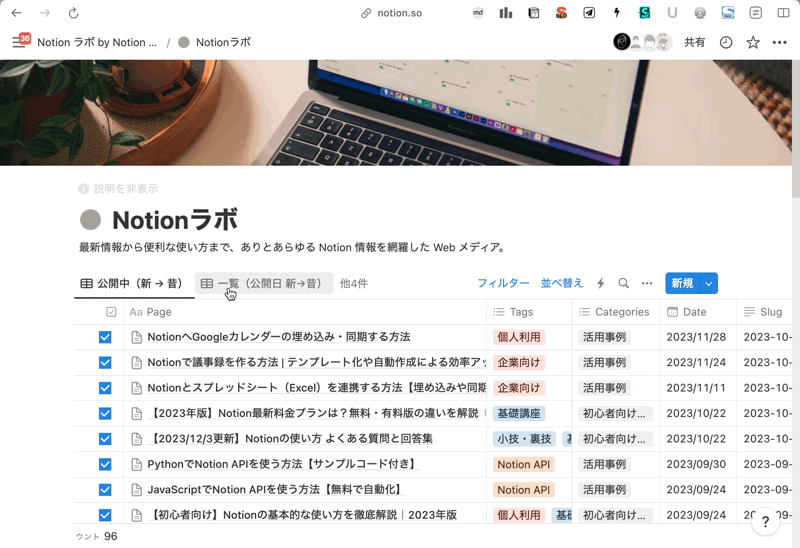Open the 並べ替え sort option
This screenshot has width=800, height=548.
point(562,283)
